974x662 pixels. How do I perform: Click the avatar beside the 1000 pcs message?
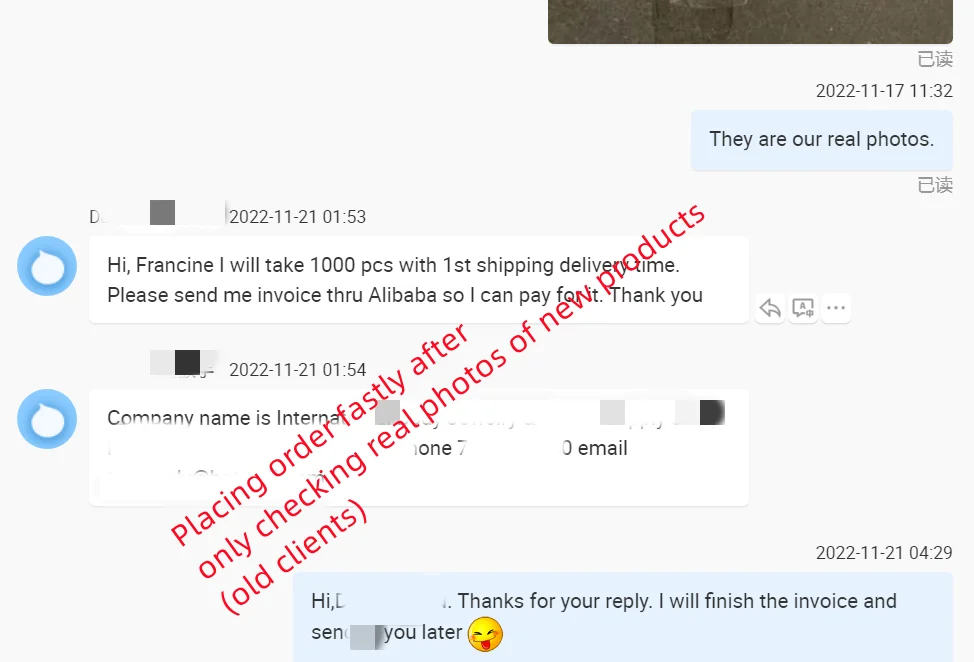(47, 266)
